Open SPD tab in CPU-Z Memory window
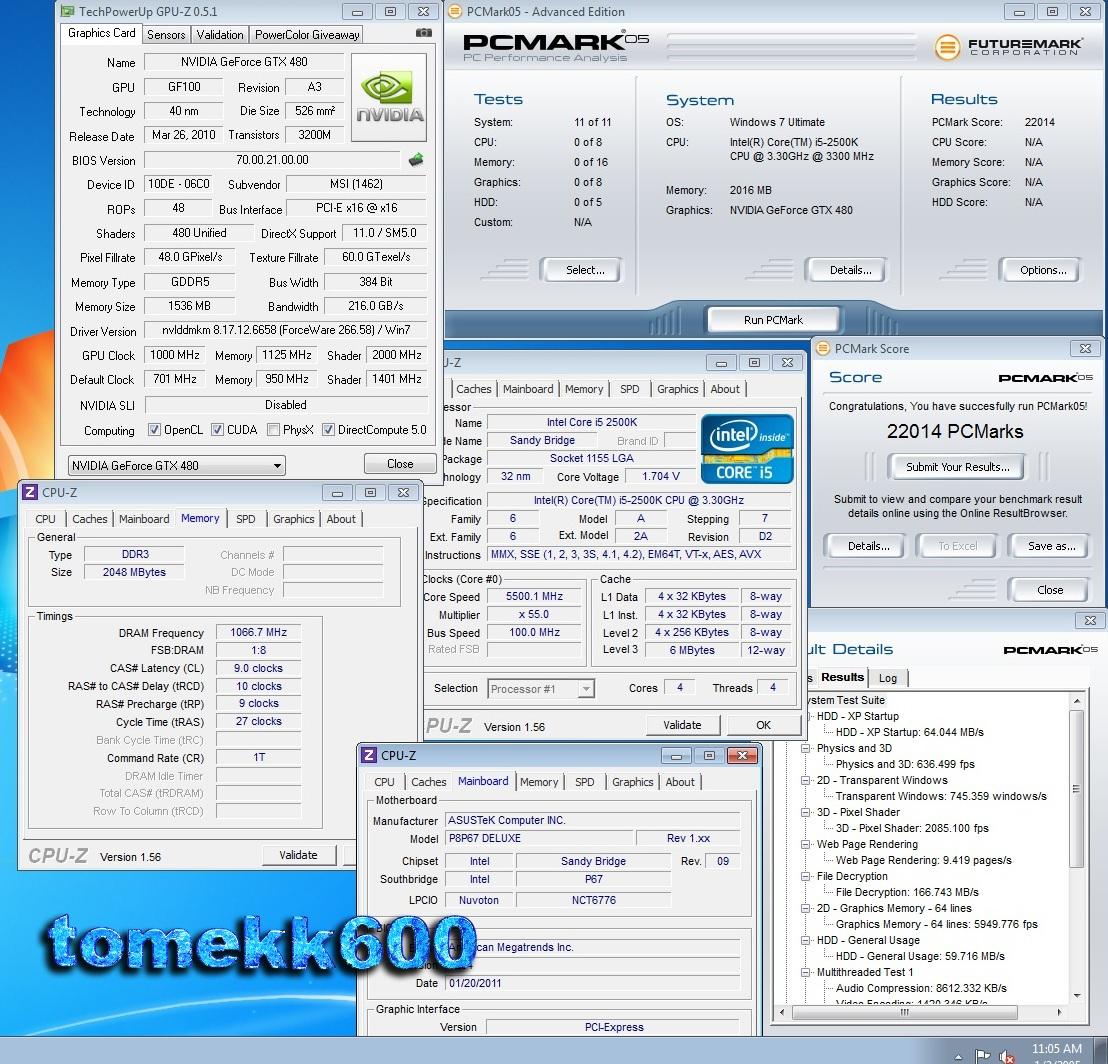This screenshot has width=1108, height=1064. tap(246, 519)
